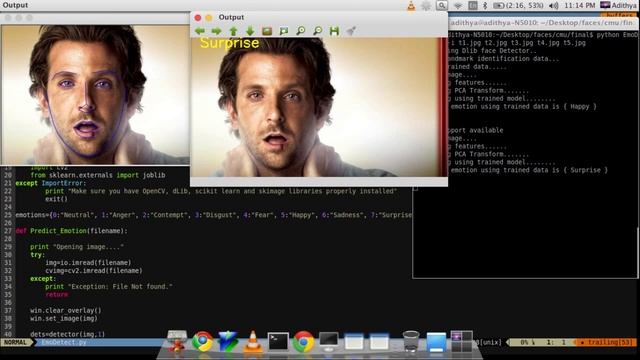Screen dimensions: 640x360
Task: Open the Wi-Fi network menu
Action: pyautogui.click(x=458, y=6)
